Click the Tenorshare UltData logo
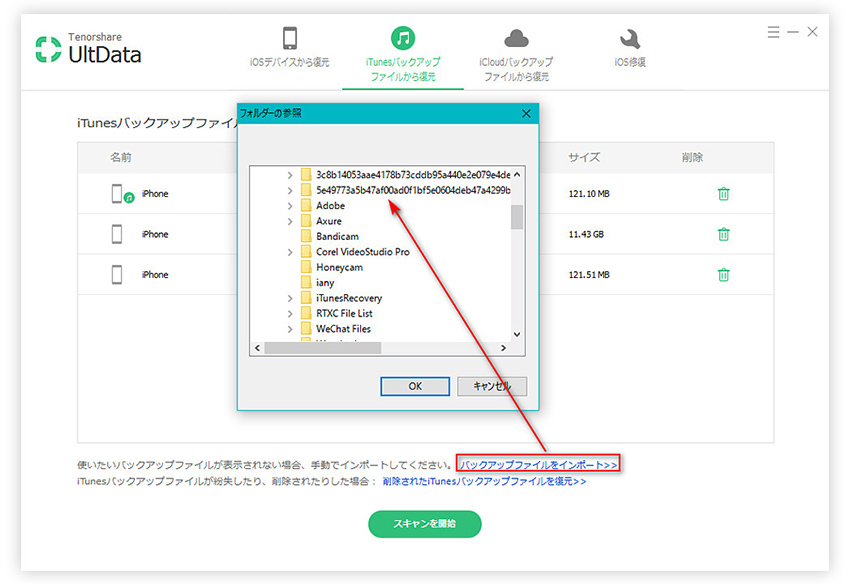Viewport: 850px width, 585px height. tap(88, 49)
